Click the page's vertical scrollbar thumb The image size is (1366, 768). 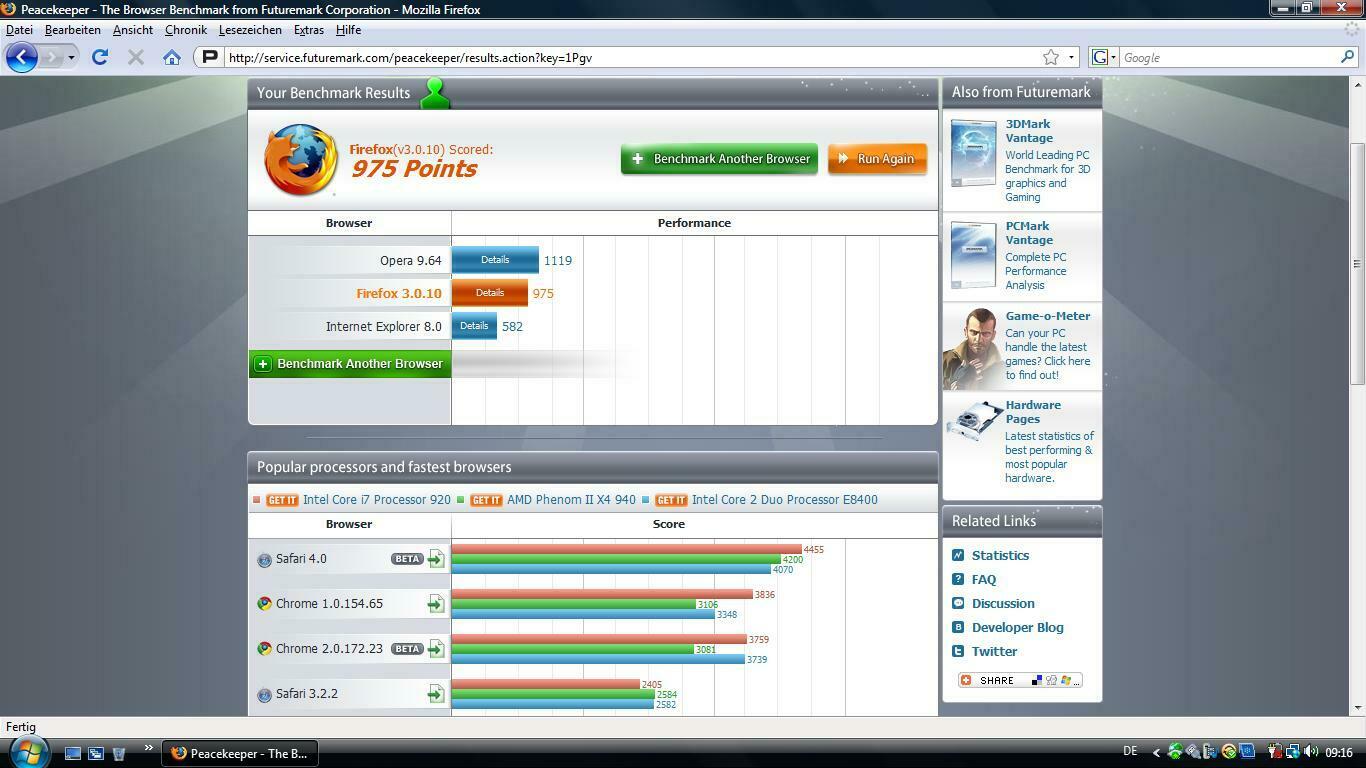coord(1357,262)
